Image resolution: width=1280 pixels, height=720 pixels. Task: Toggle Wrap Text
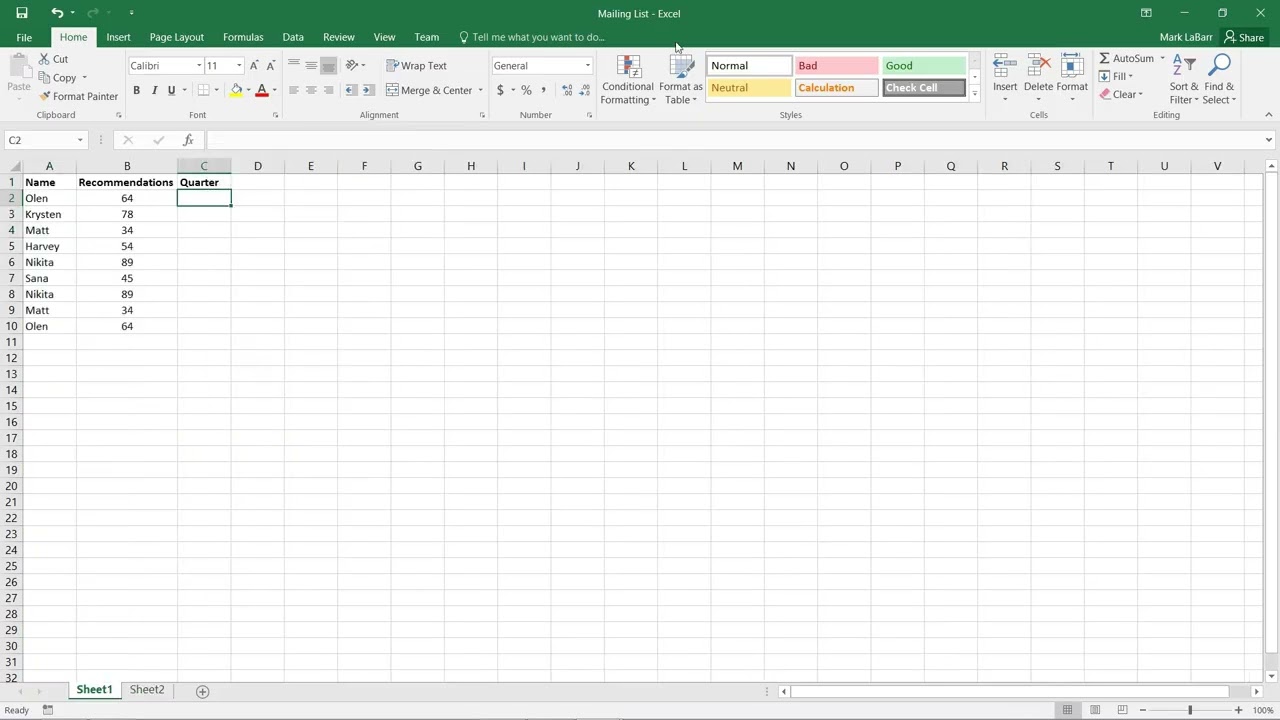pos(417,66)
